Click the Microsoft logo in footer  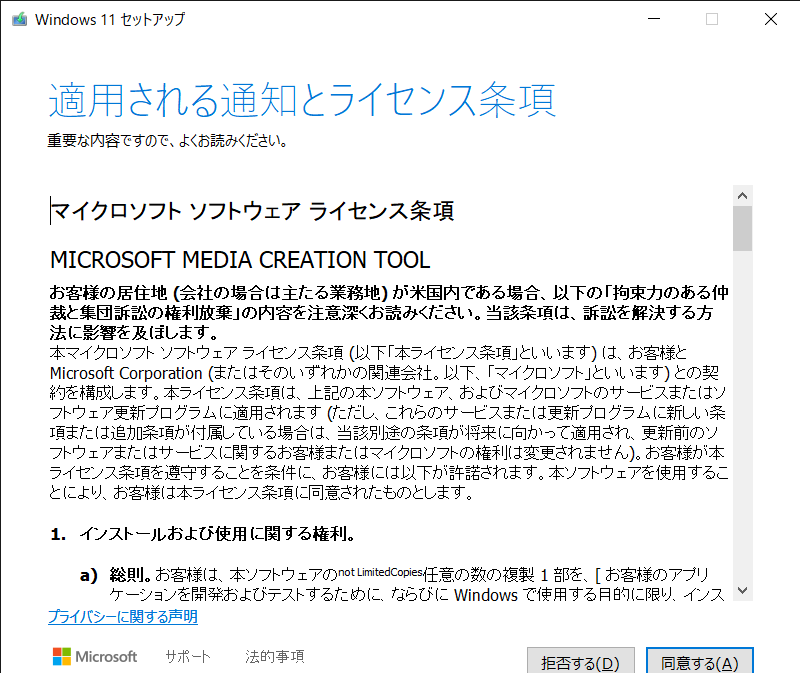[95, 656]
